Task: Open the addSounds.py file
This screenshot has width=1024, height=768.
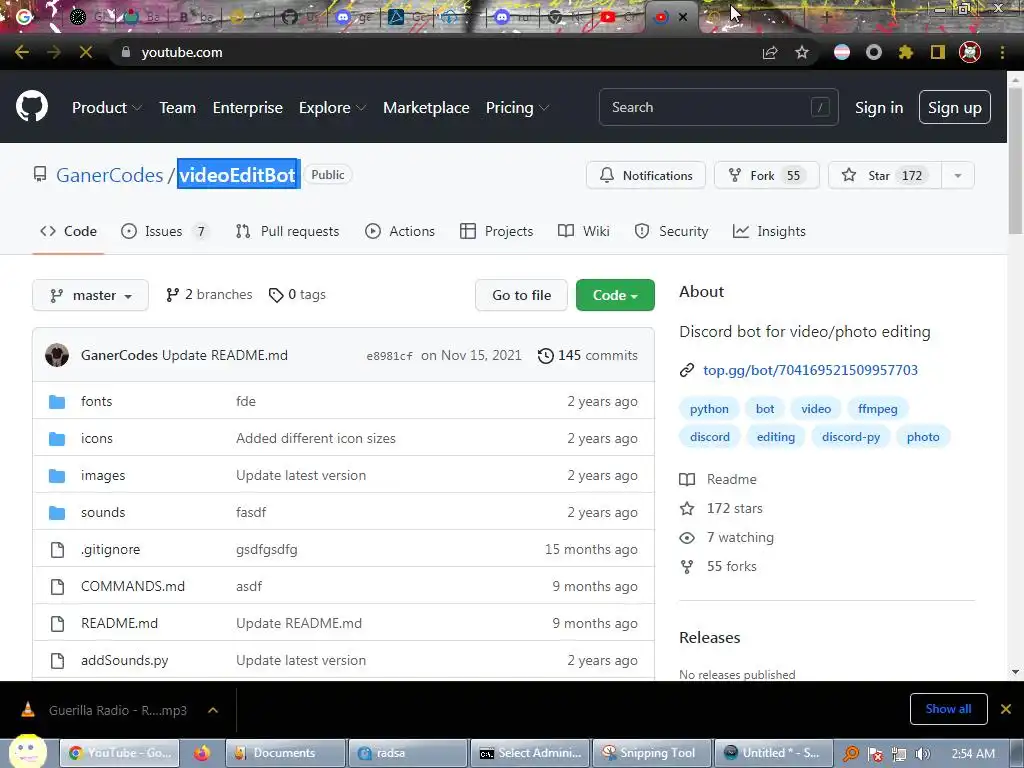Action: [125, 660]
